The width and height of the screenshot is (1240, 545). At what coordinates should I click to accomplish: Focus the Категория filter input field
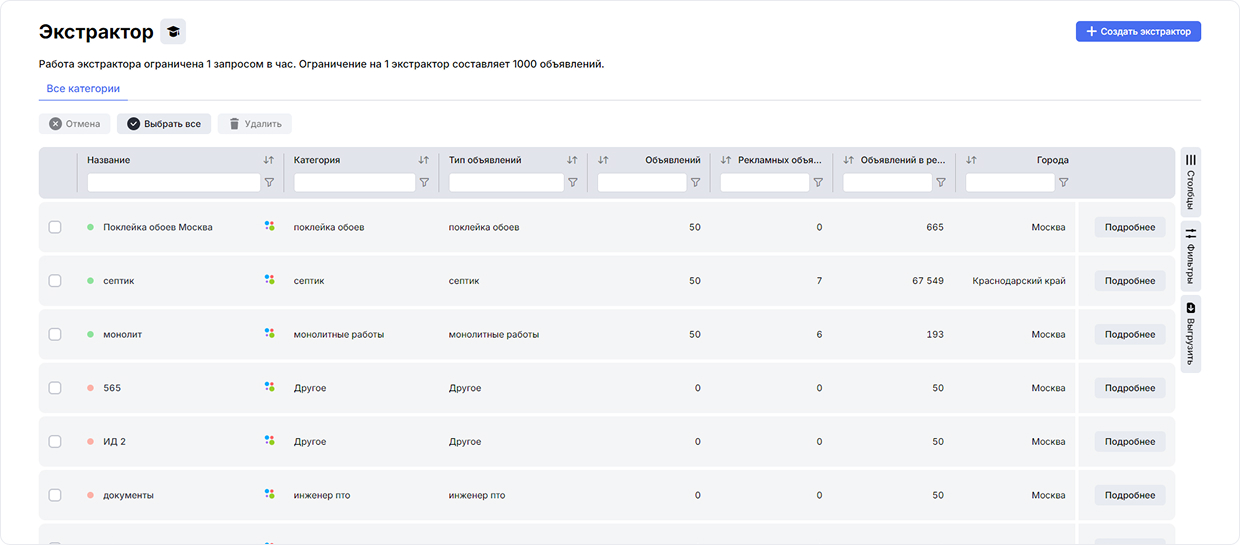click(x=354, y=183)
